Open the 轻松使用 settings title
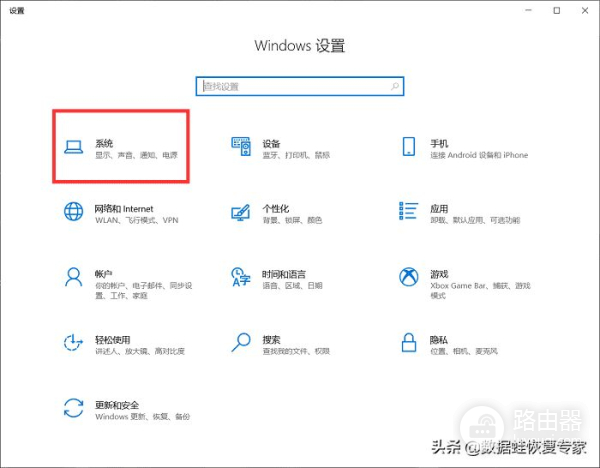The height and width of the screenshot is (468, 600). tap(112, 340)
